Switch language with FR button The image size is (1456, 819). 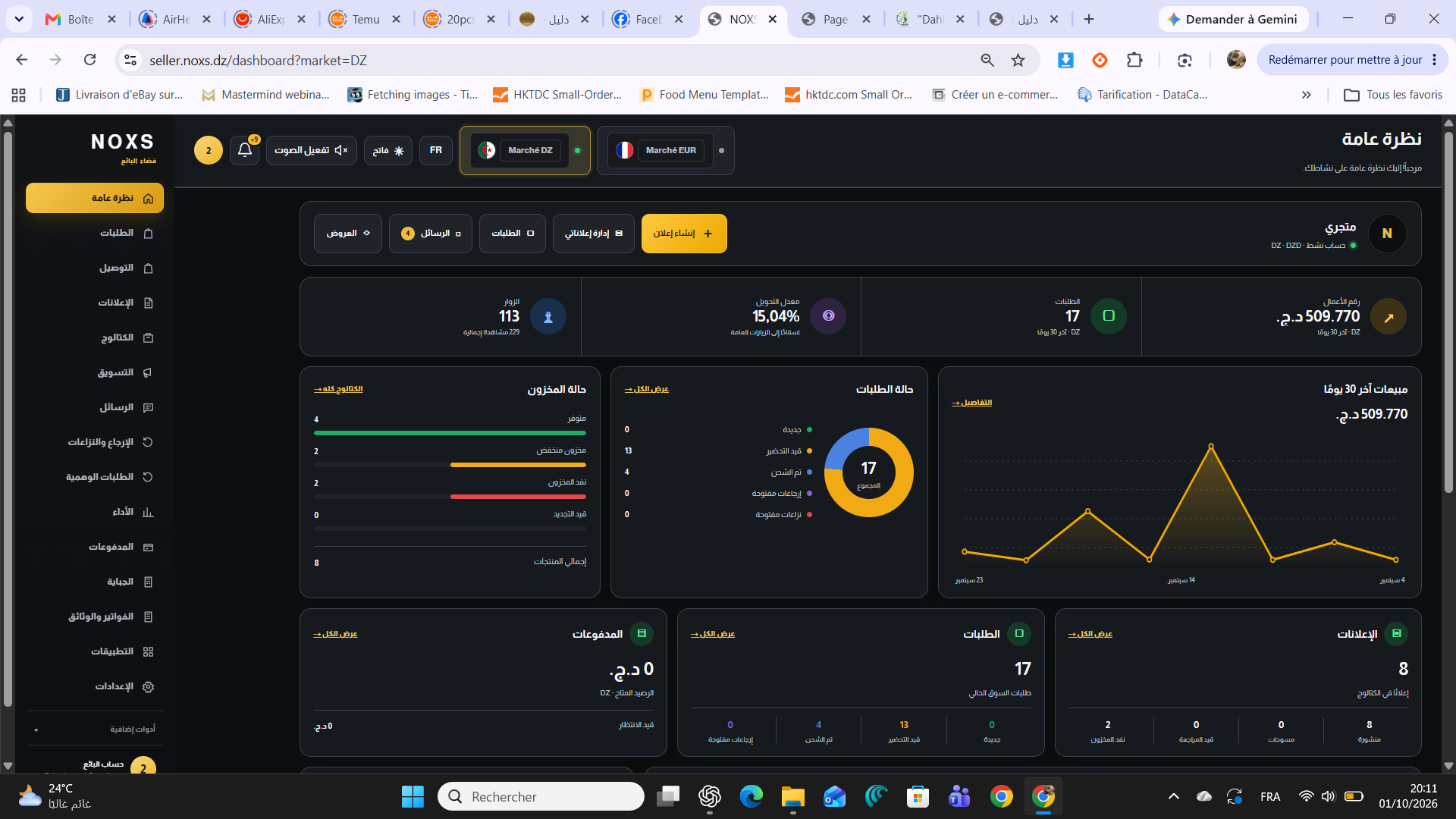click(436, 150)
